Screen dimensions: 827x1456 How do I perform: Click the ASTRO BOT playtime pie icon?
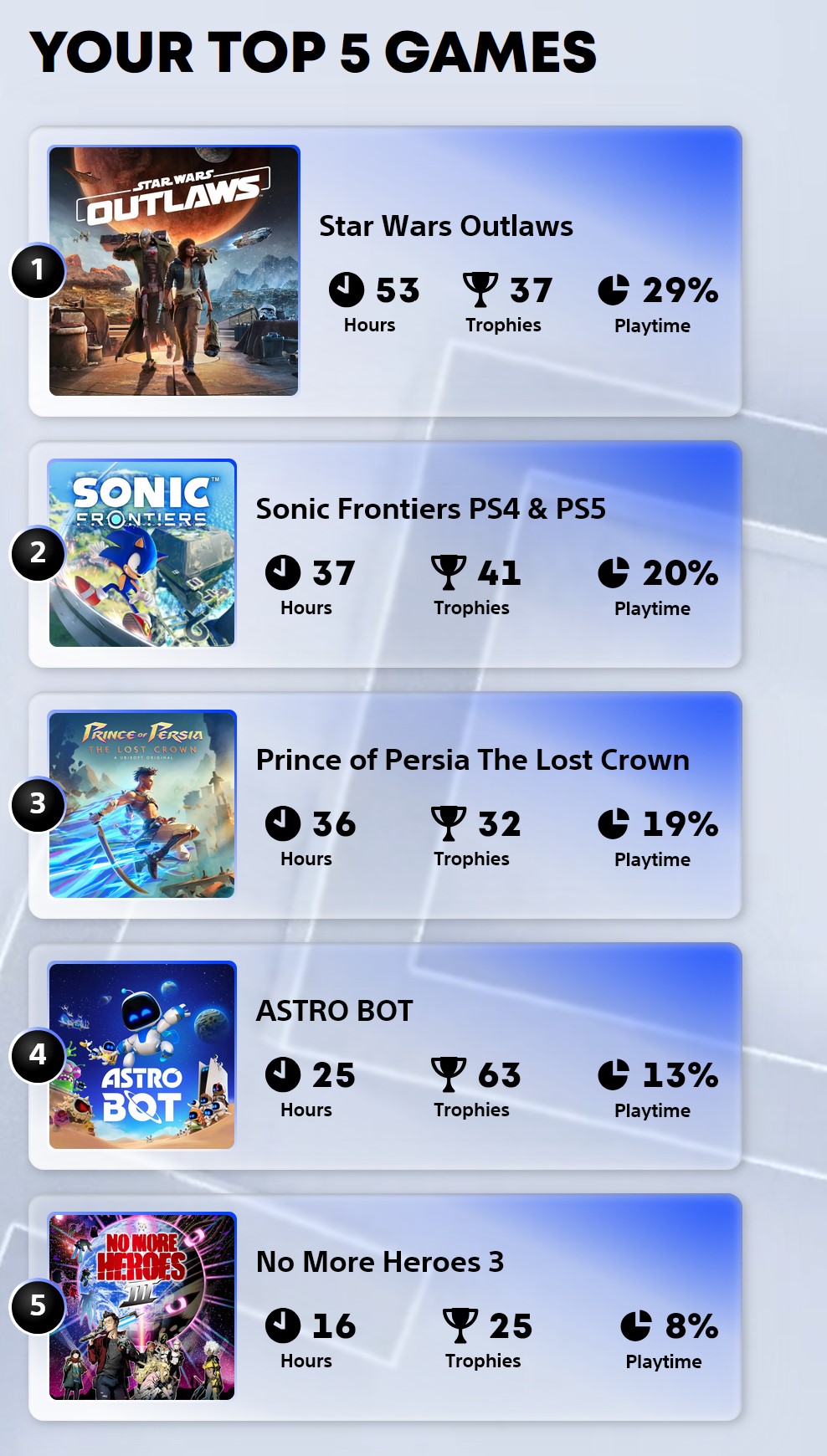614,1075
